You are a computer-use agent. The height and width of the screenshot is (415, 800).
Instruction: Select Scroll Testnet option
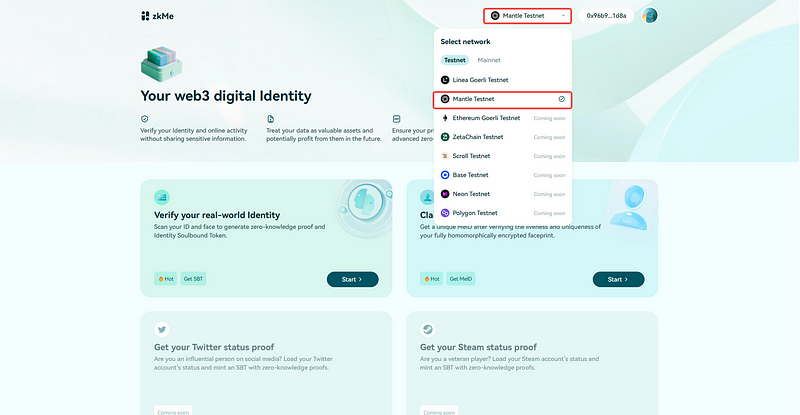(503, 156)
